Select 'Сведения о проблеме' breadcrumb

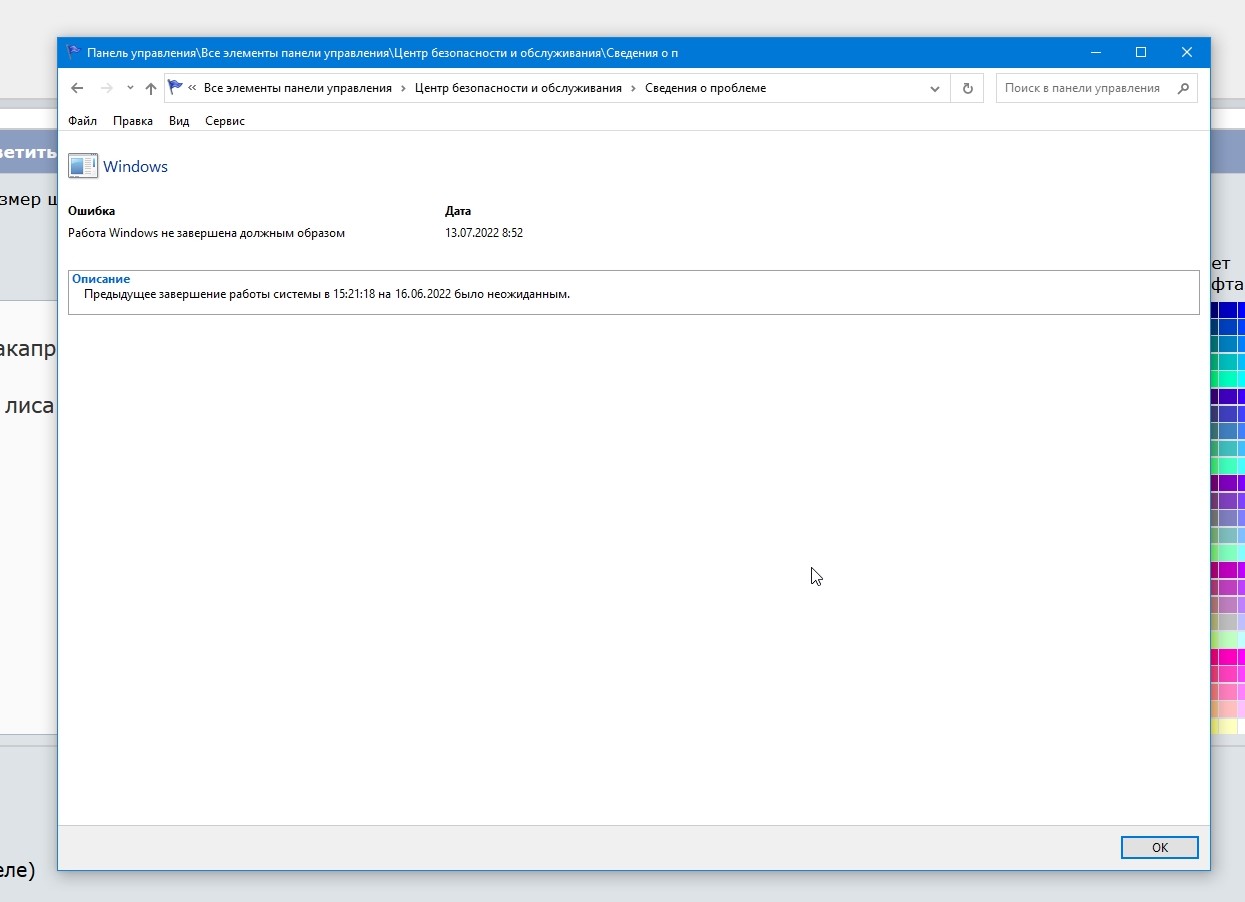pos(705,88)
